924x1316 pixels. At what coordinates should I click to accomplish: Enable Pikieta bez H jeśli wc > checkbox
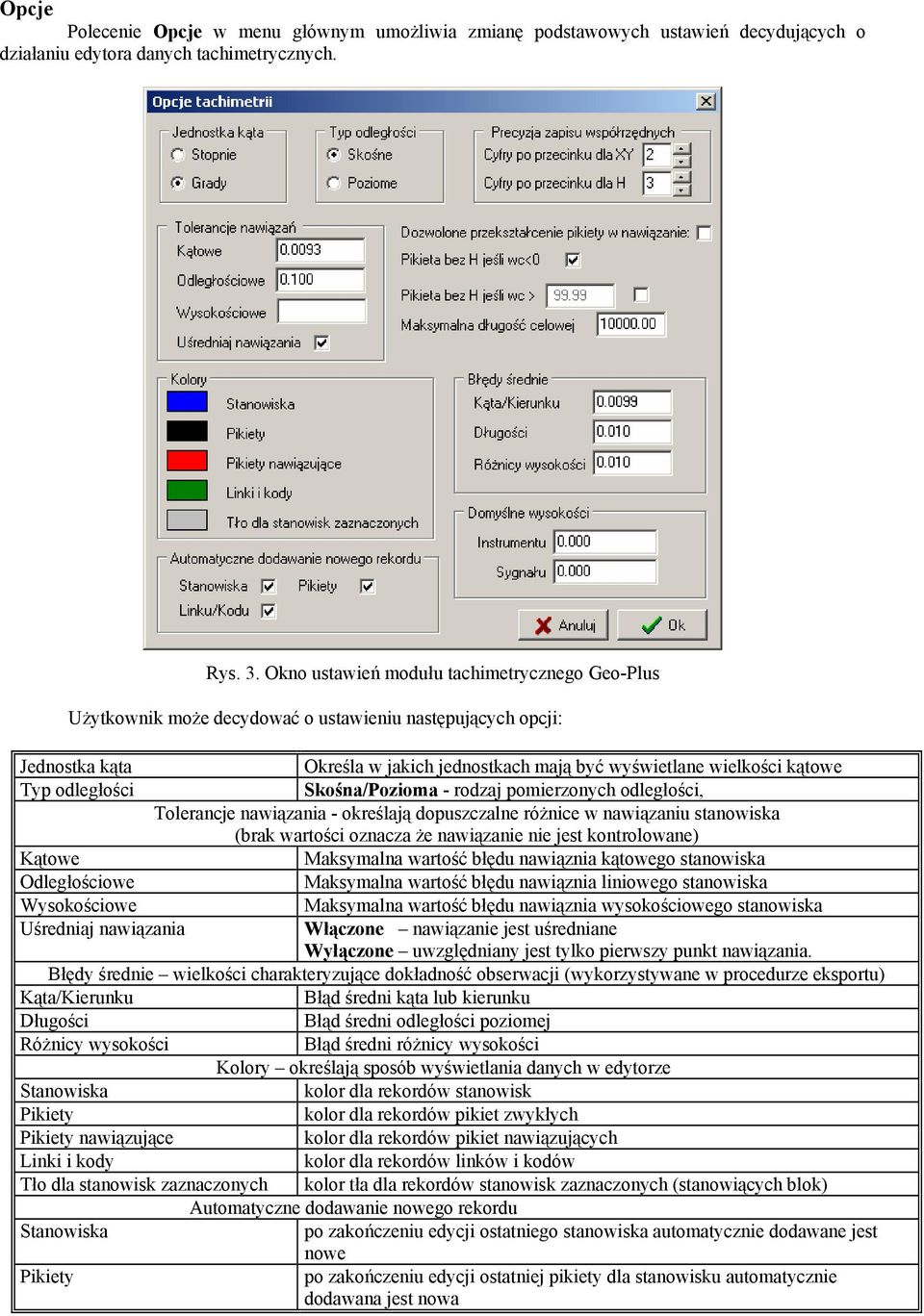[x=641, y=295]
